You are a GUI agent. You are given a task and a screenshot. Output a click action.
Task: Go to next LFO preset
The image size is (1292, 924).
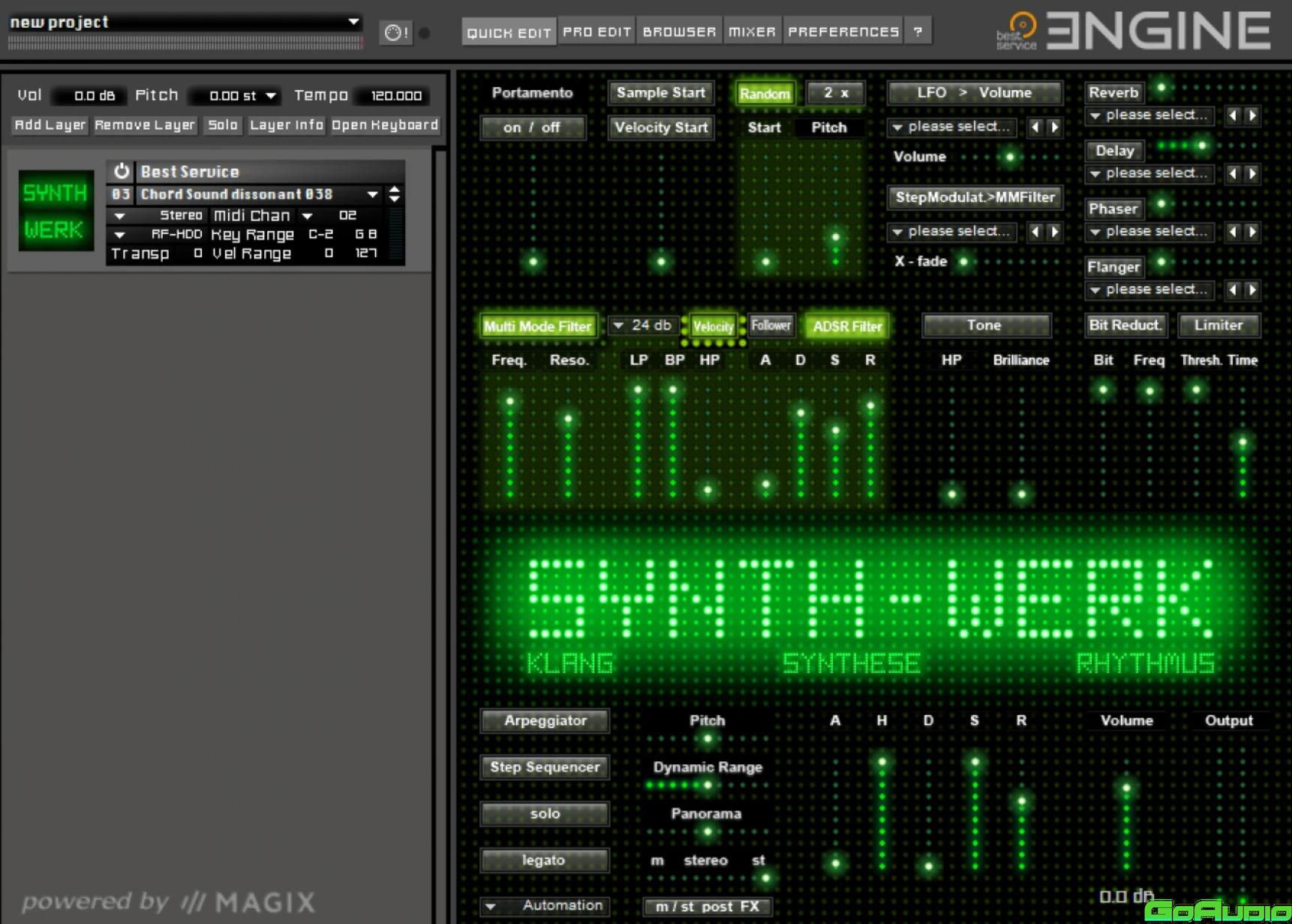[1054, 127]
